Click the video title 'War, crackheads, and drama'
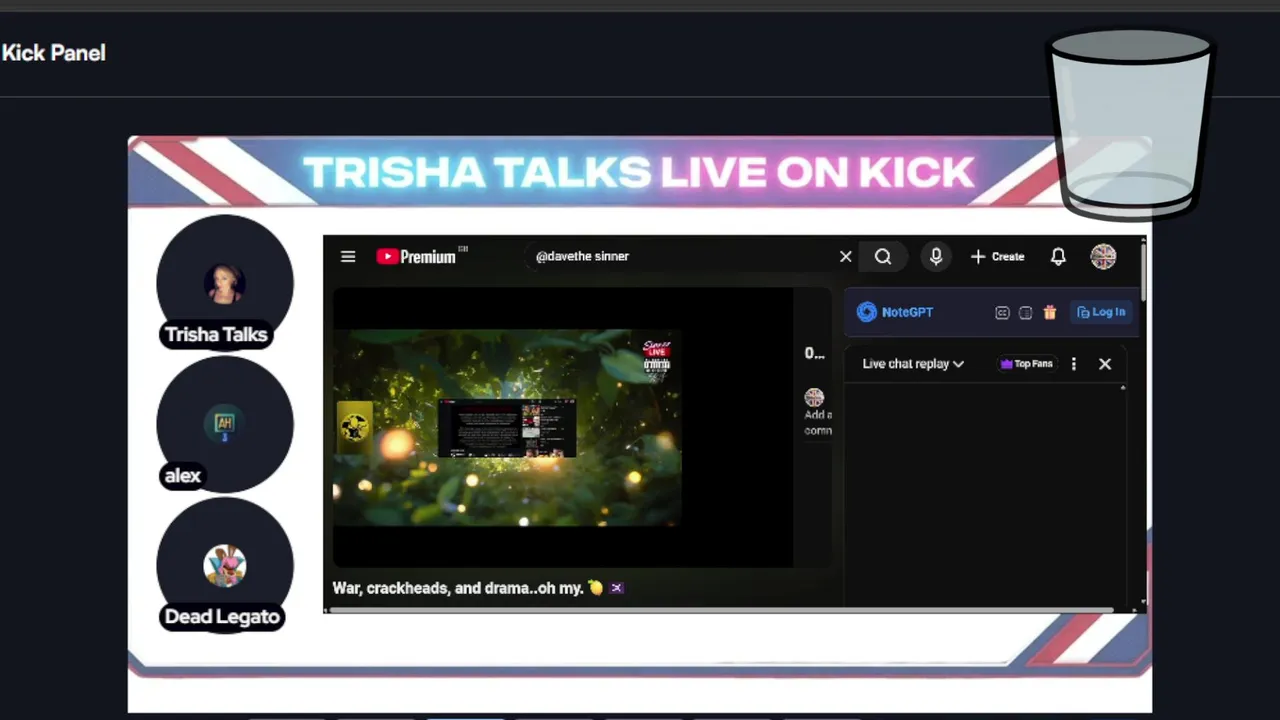Screen dimensions: 1280x720 click(x=458, y=588)
